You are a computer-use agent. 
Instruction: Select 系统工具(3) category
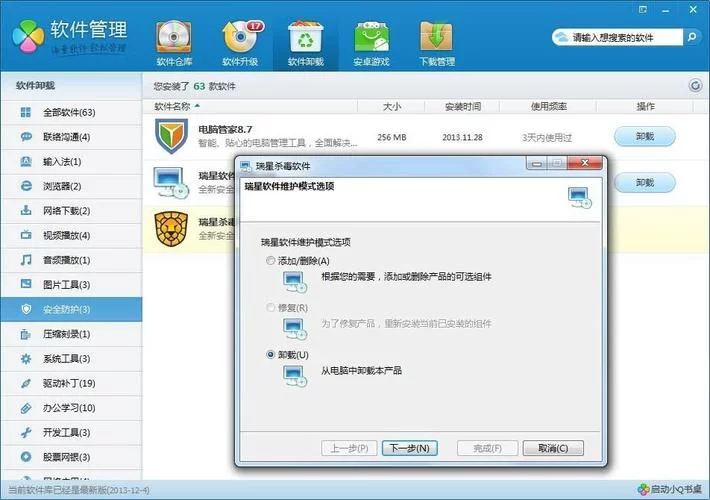point(71,359)
